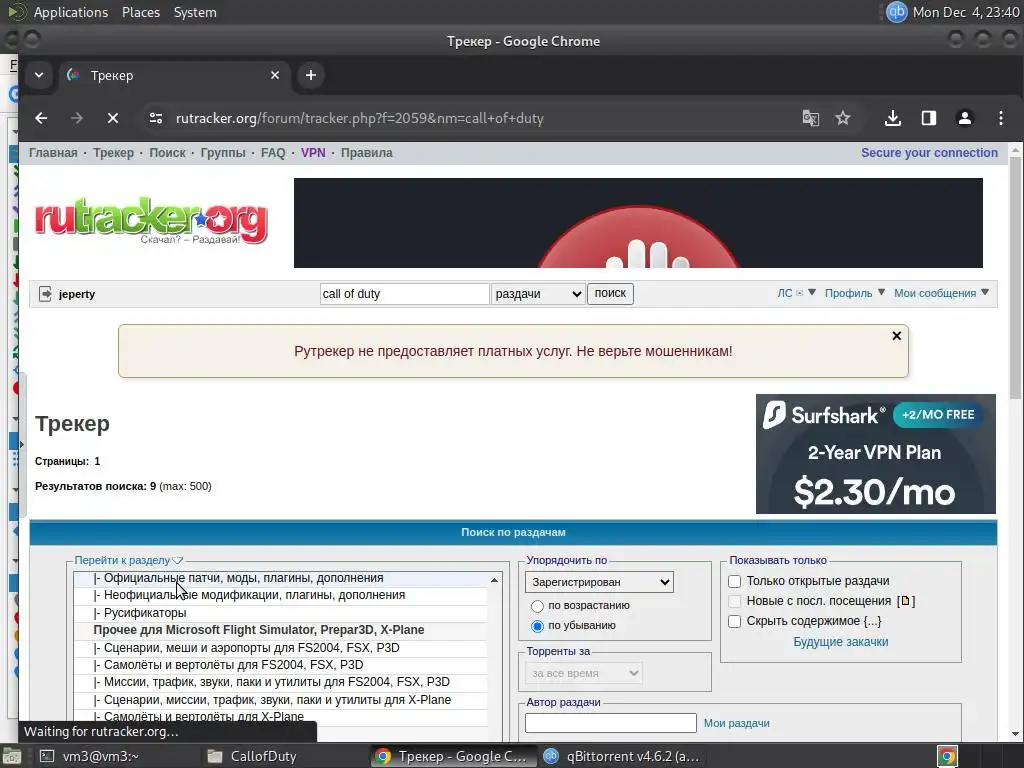Open Трекер in site navigation
This screenshot has height=768, width=1024.
[x=113, y=153]
